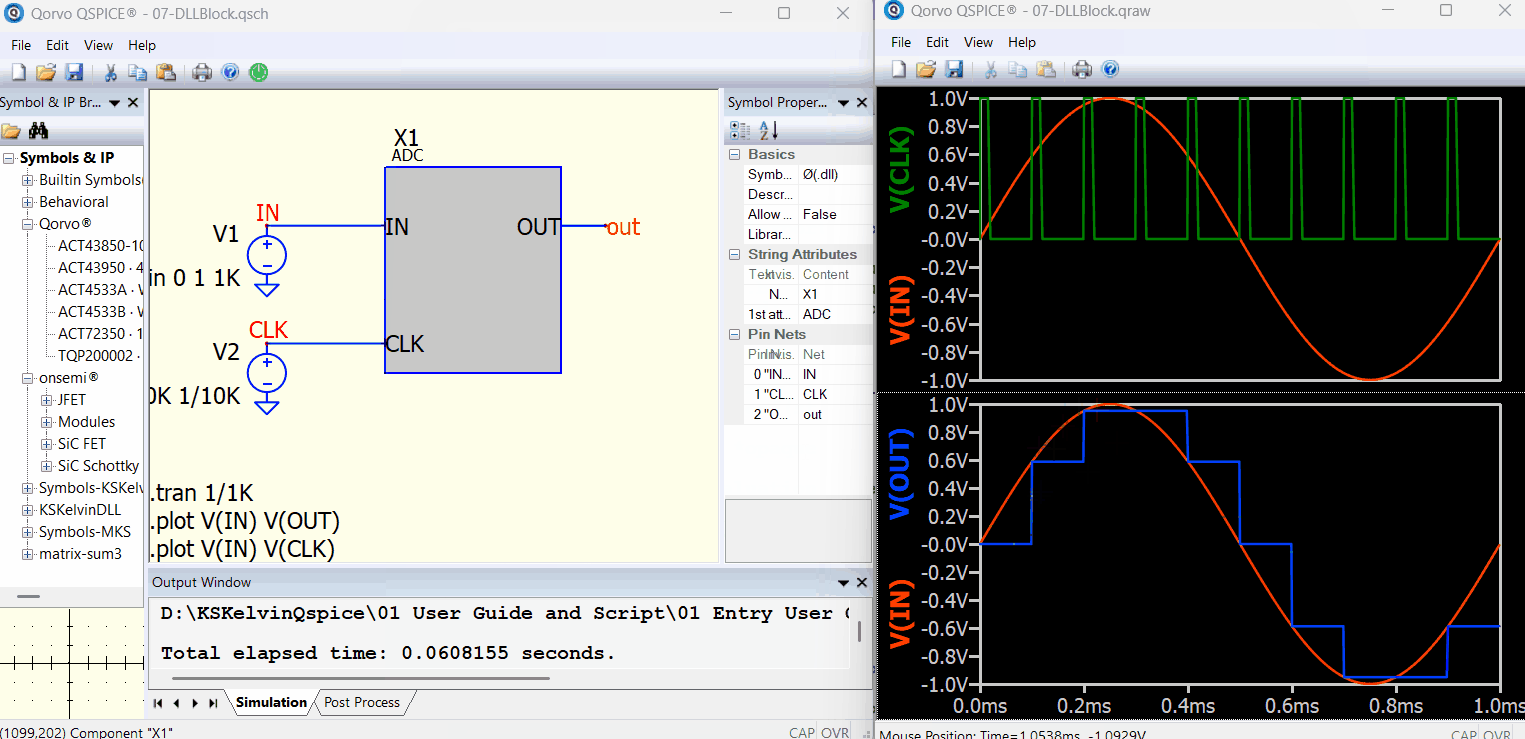Collapse the Basics property group

coord(736,155)
